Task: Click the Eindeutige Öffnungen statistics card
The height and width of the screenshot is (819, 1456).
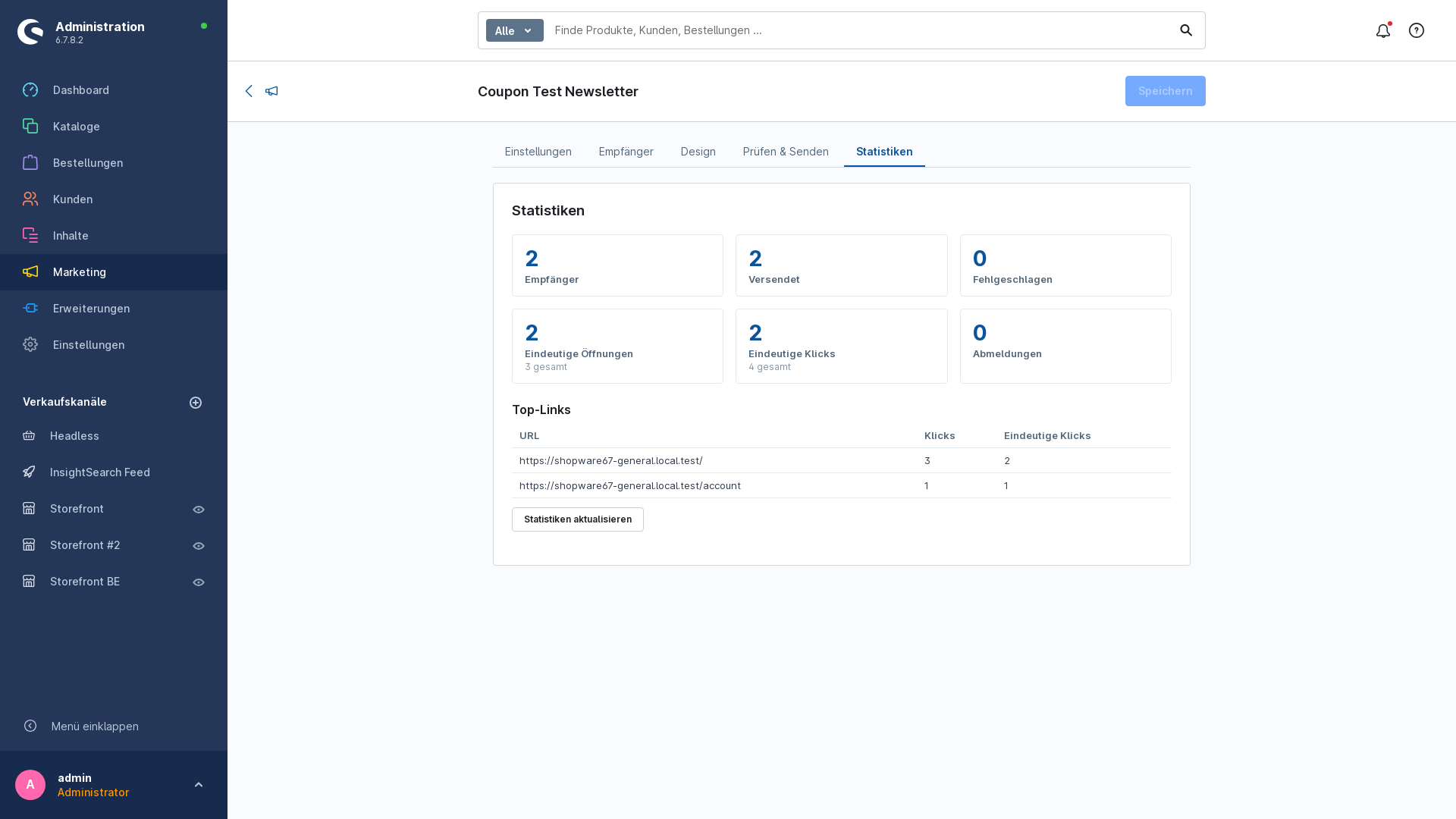Action: pyautogui.click(x=617, y=346)
